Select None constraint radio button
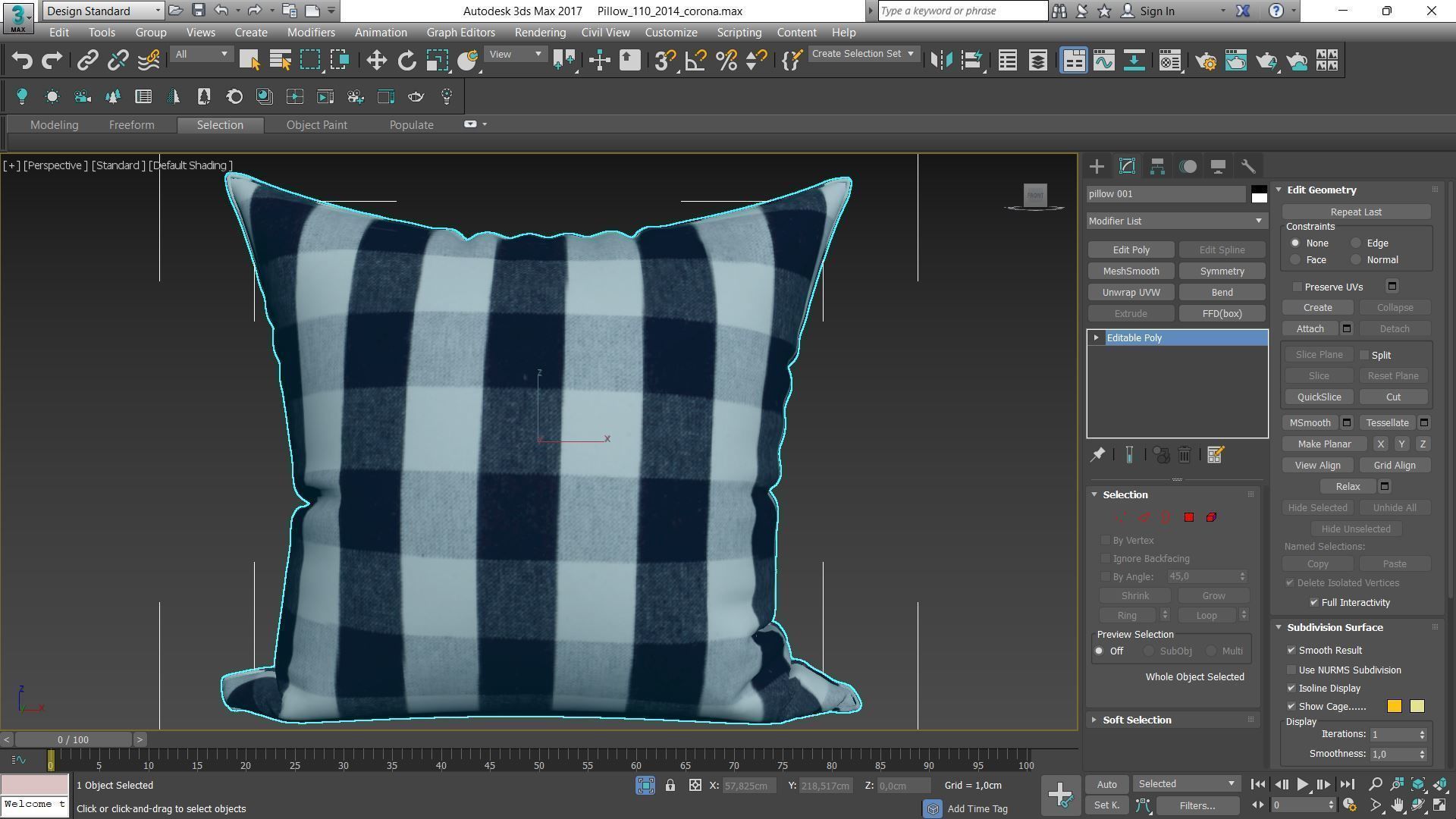This screenshot has height=819, width=1456. pyautogui.click(x=1295, y=243)
